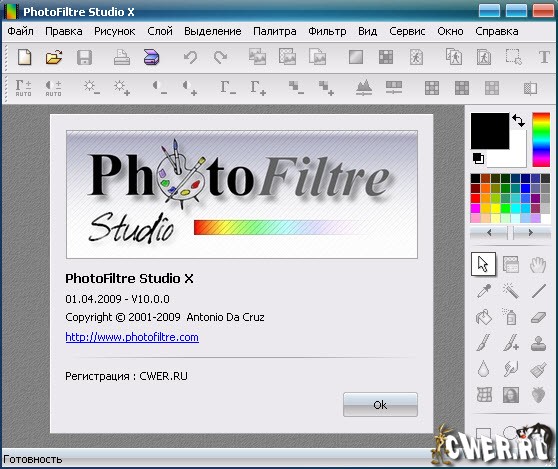Click the New document icon
Screen dimensions: 558x469
pos(25,57)
